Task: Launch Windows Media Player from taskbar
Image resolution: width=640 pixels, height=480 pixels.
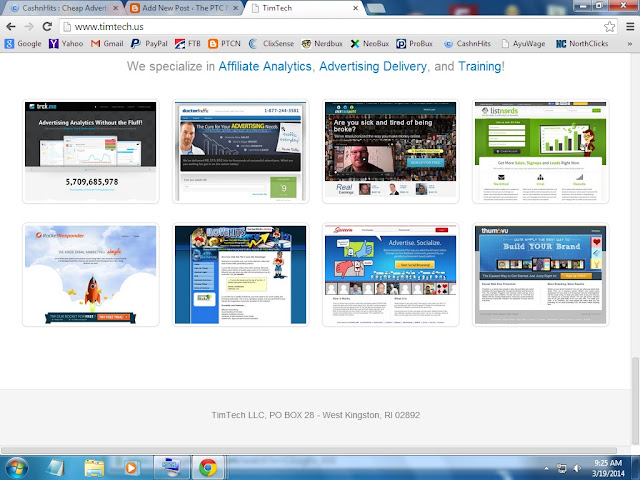Action: 131,468
